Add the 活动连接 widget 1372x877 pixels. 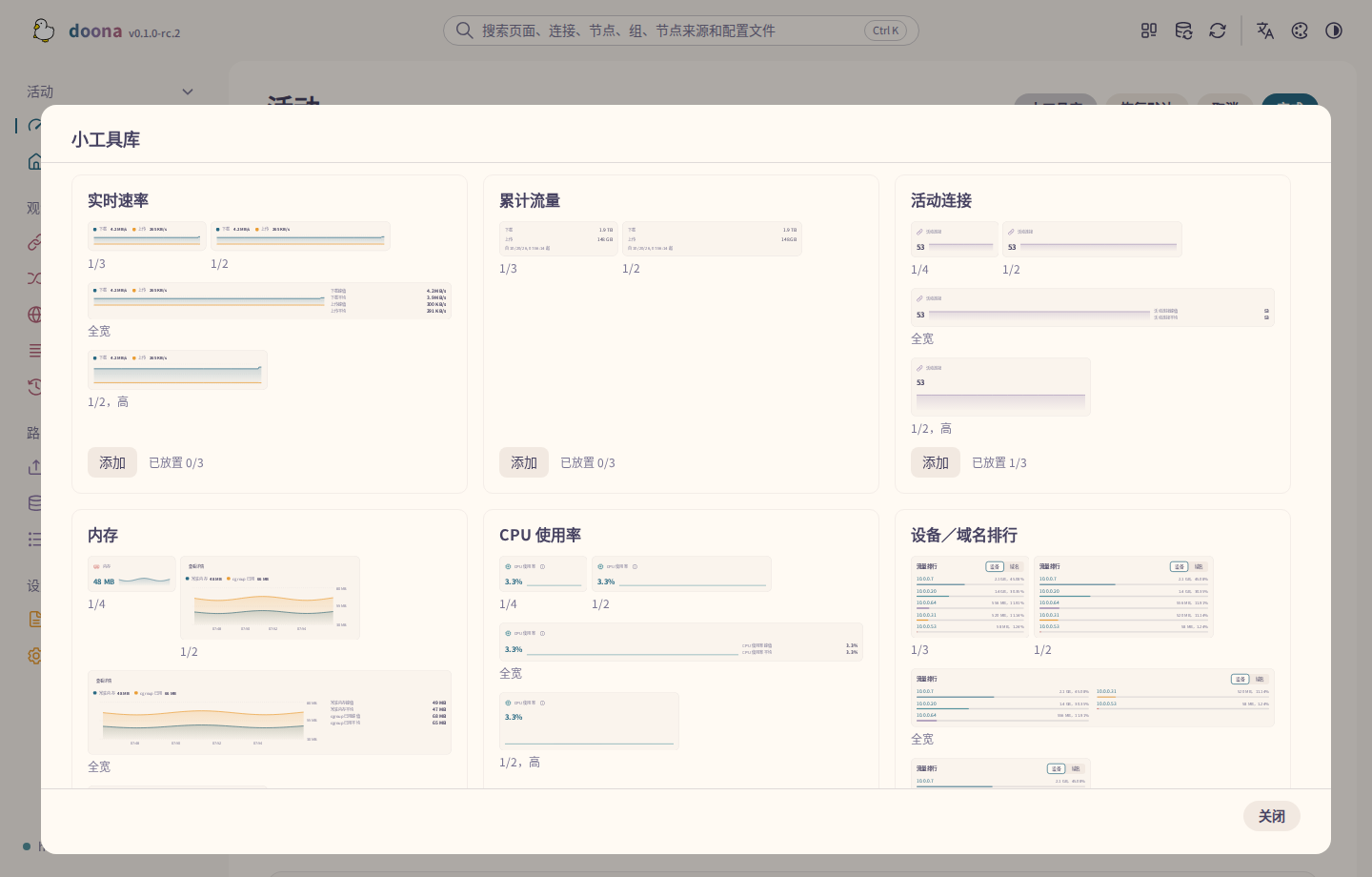tap(936, 462)
